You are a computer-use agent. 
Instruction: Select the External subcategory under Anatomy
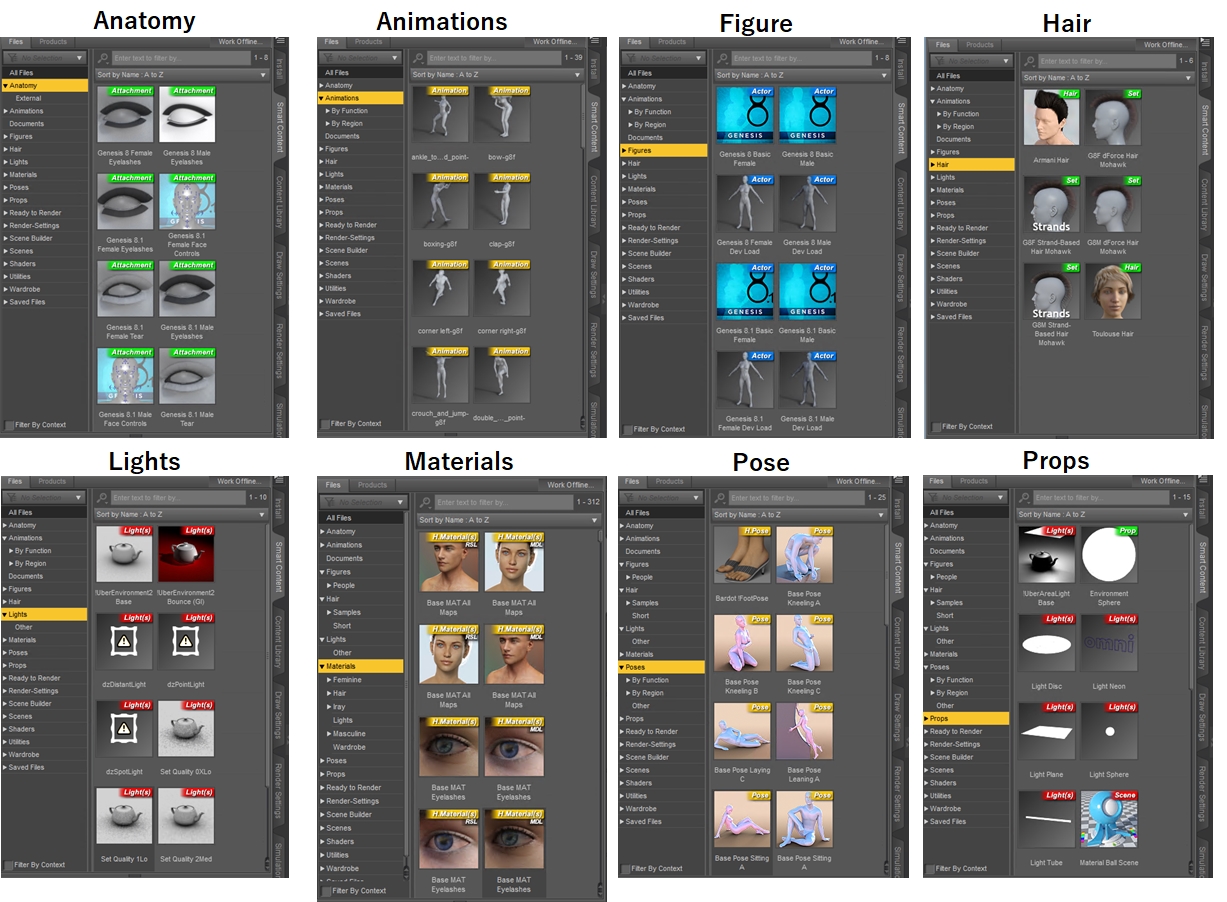click(x=28, y=98)
